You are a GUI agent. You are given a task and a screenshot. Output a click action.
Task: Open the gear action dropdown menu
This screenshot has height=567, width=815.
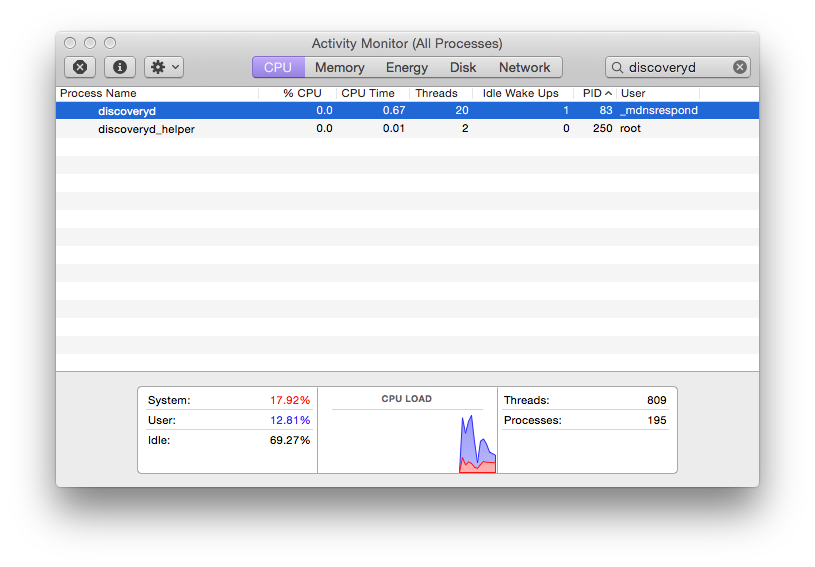point(164,67)
